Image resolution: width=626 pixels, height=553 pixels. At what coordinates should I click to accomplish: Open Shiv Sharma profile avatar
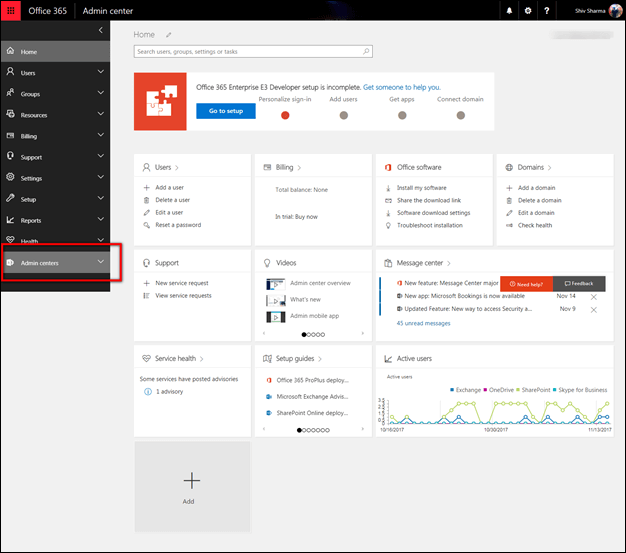coord(615,11)
